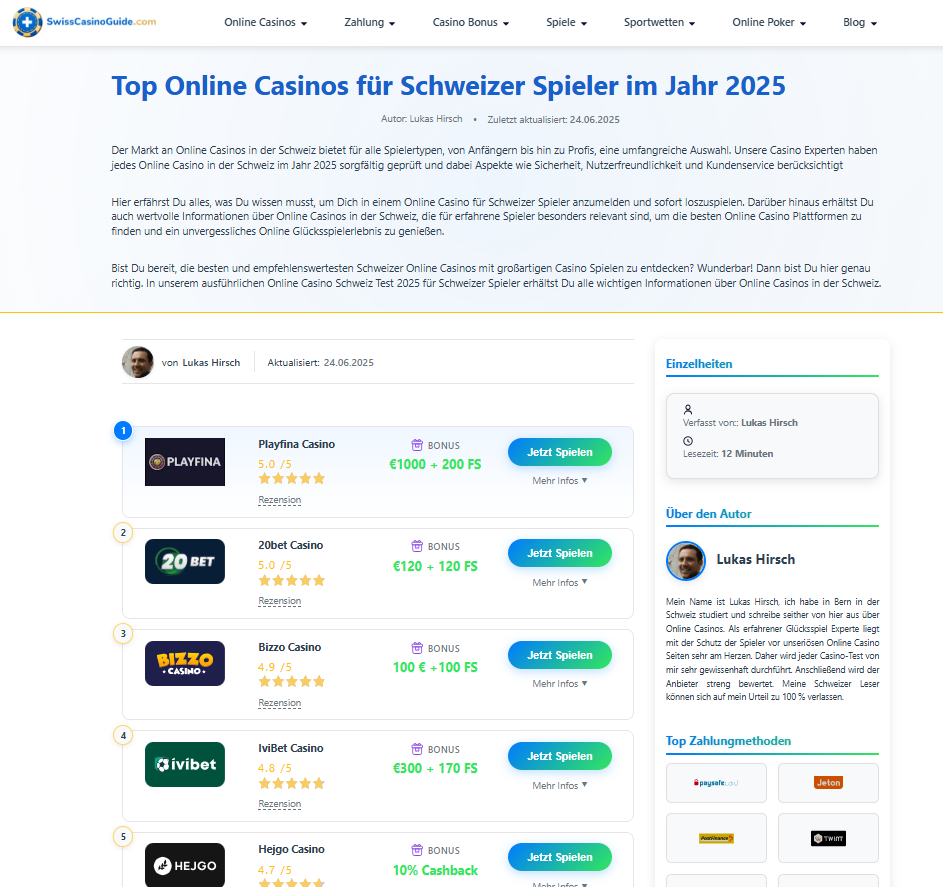
Task: Click Jetzt Spielen for 20bet Casino
Action: [559, 553]
